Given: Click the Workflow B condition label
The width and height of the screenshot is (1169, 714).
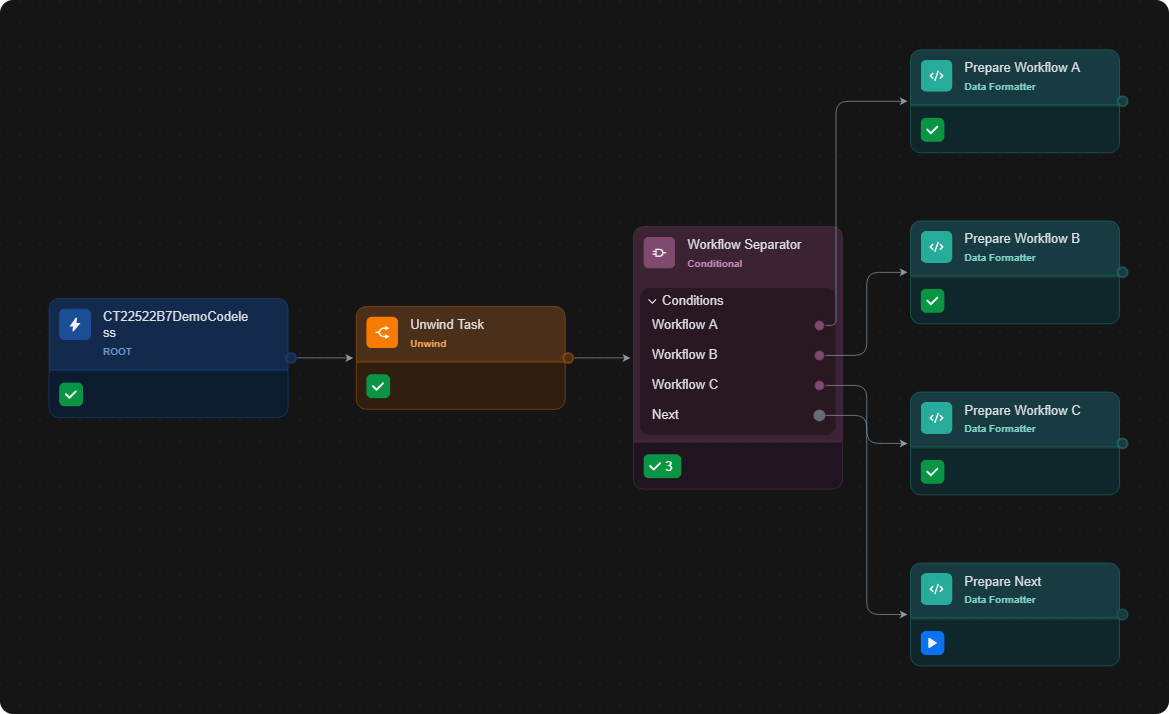Looking at the screenshot, I should coord(684,355).
